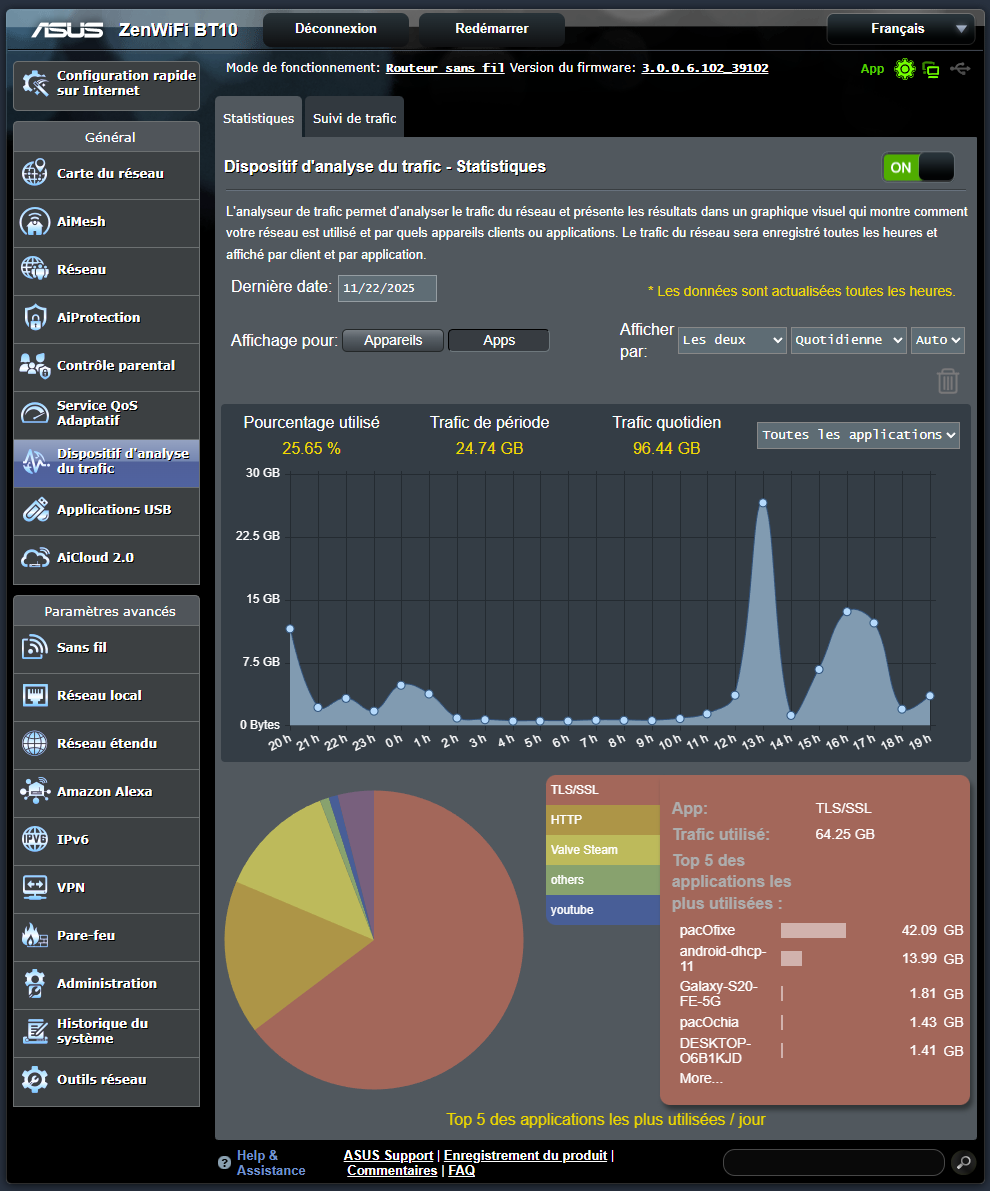Select the Statistiques tab
Screen dimensions: 990x1191
coord(258,117)
